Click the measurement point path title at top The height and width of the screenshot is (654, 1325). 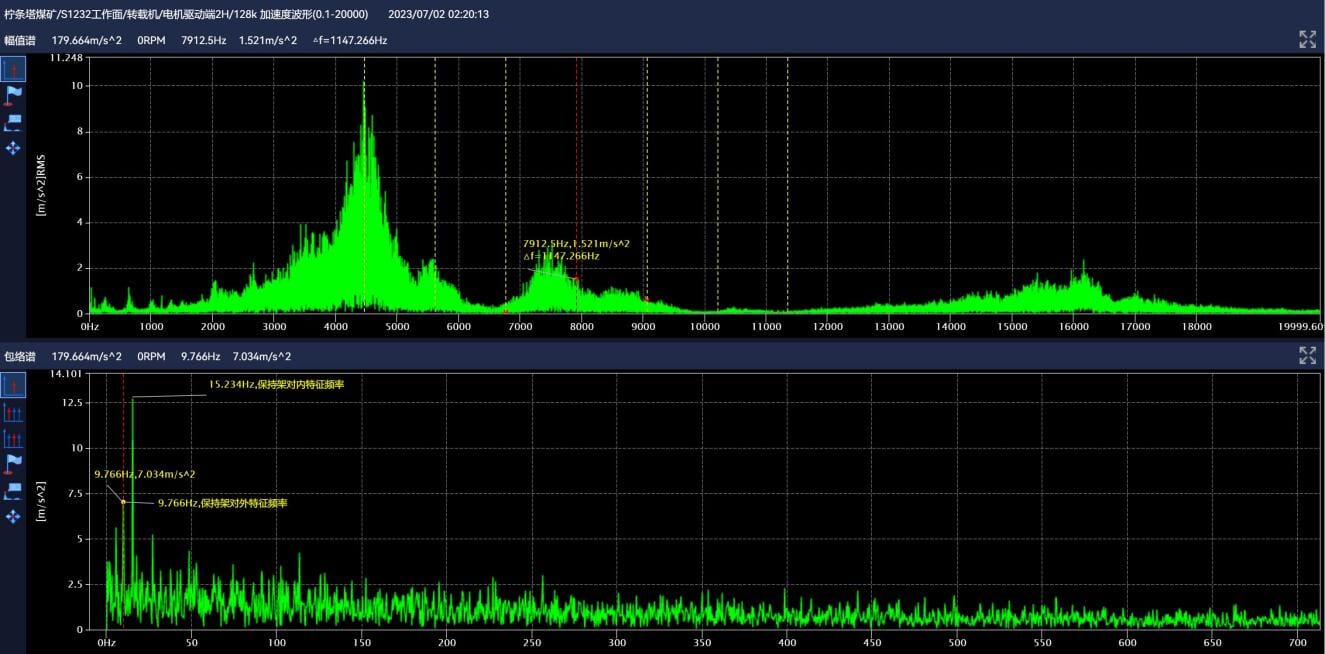click(x=186, y=14)
